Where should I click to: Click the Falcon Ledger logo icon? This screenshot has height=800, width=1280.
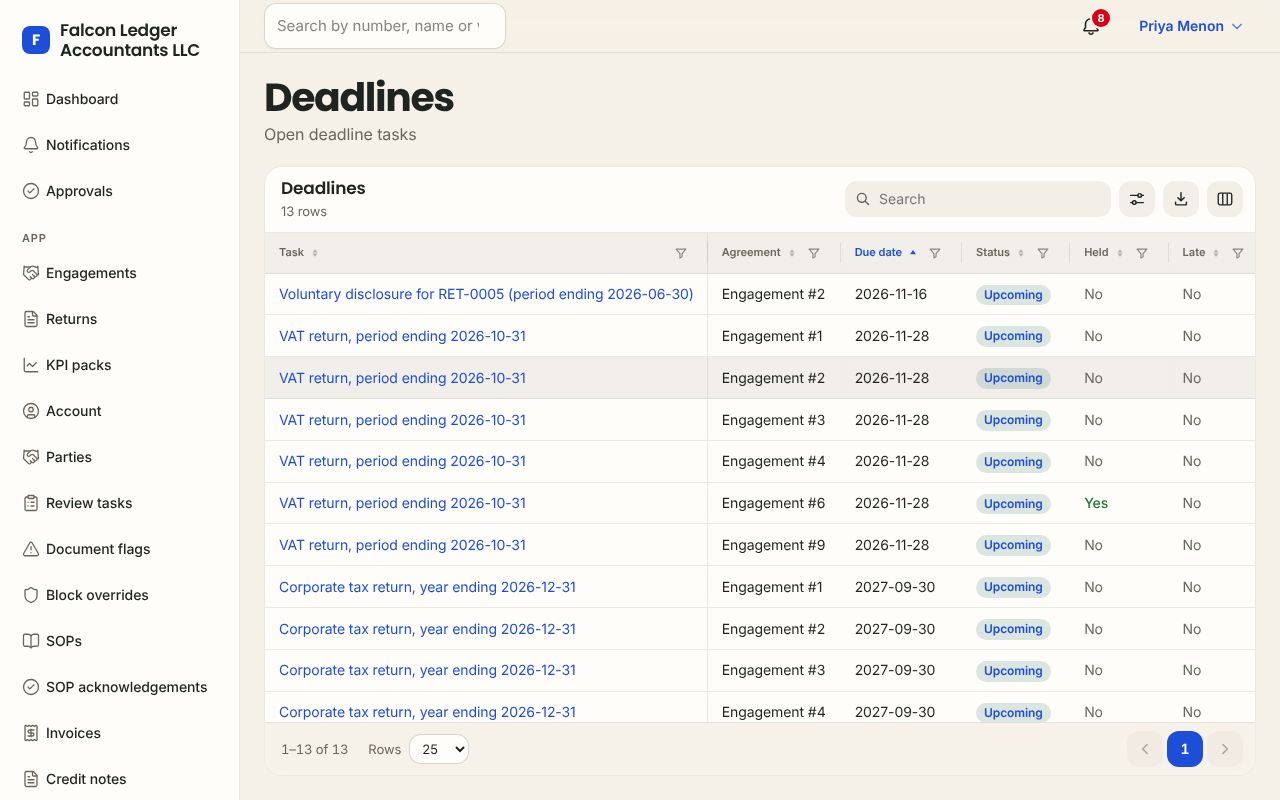pos(36,40)
